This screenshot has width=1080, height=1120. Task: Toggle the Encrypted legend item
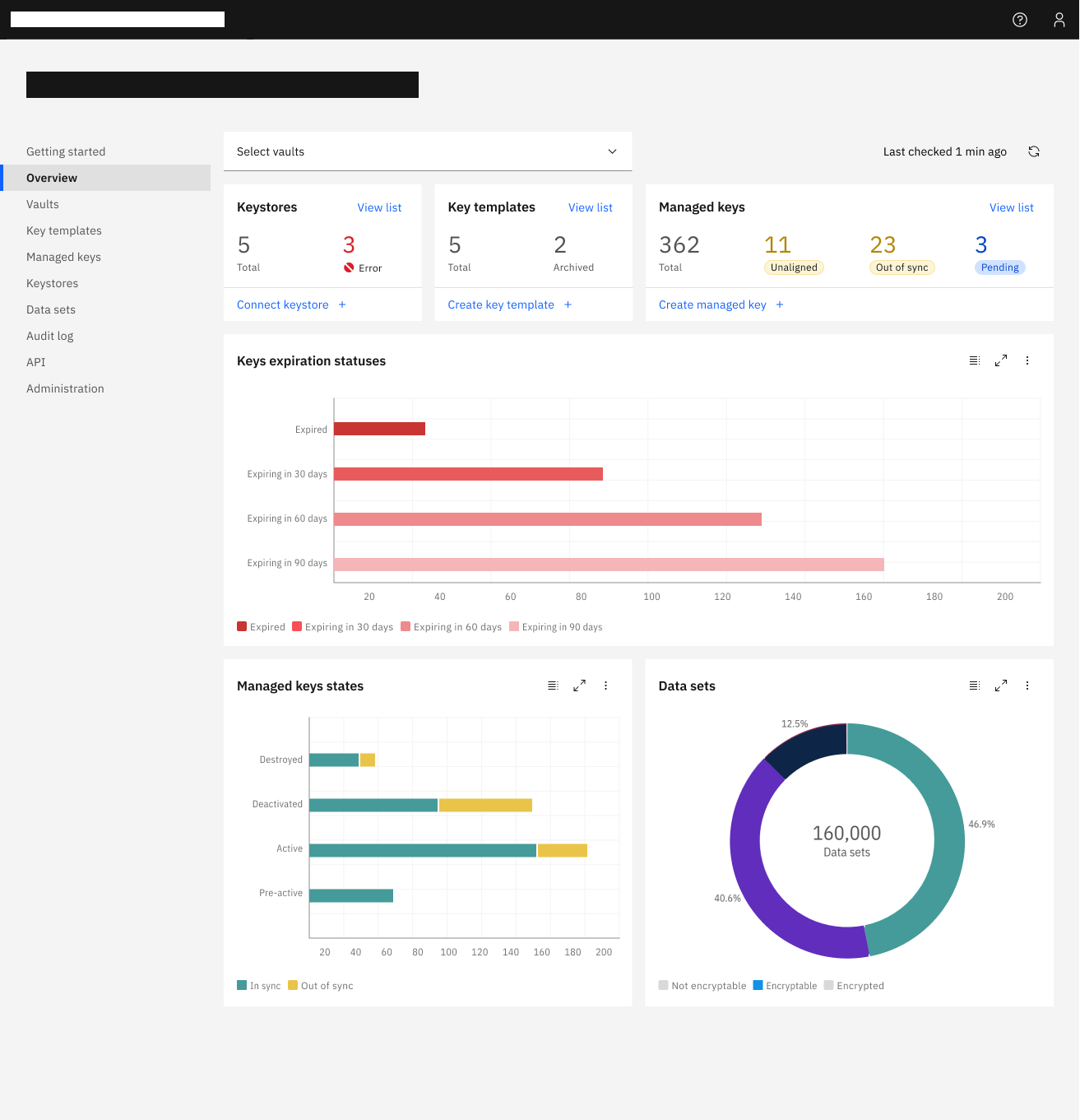click(x=854, y=985)
